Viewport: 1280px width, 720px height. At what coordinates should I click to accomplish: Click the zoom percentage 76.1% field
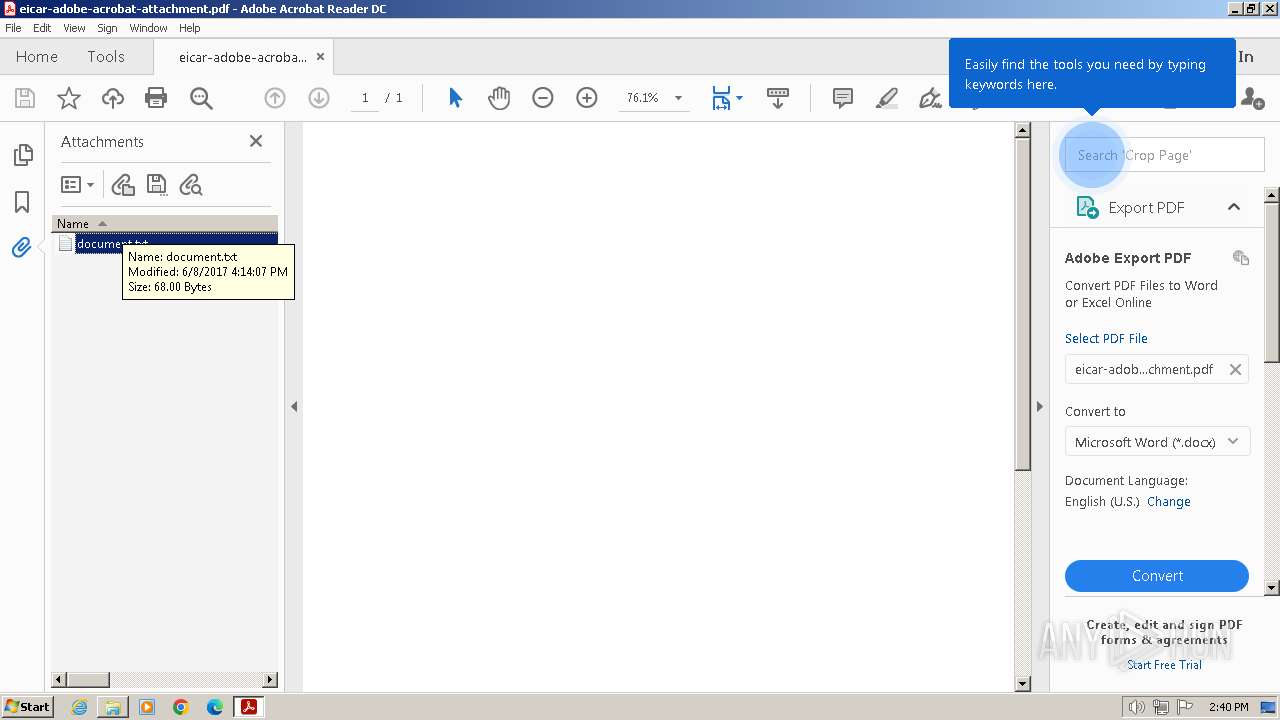click(642, 98)
